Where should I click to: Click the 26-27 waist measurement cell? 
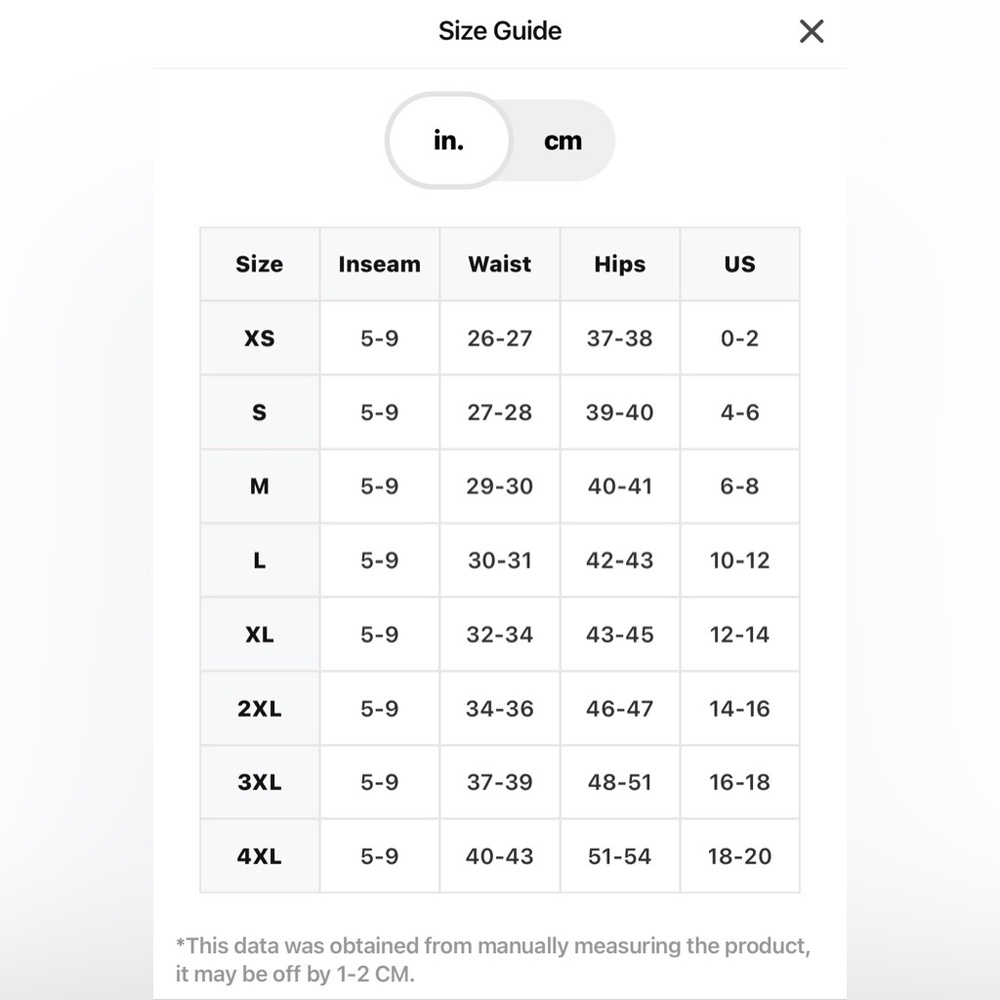[x=500, y=338]
